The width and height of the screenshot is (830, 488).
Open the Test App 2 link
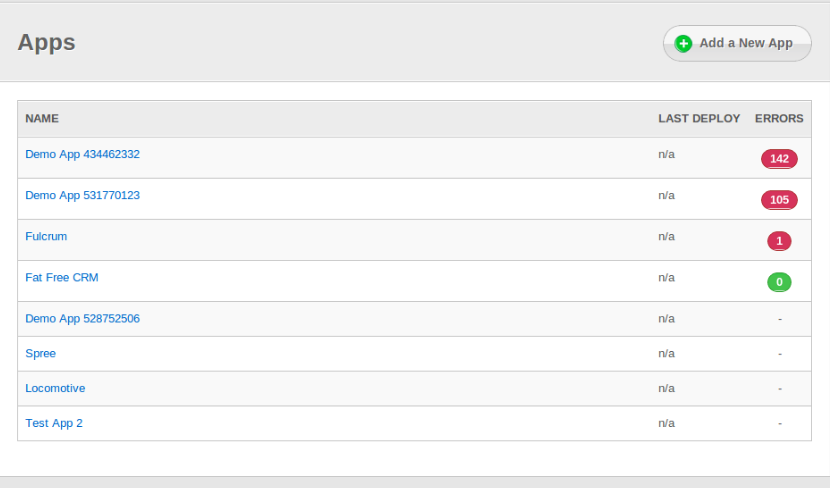[x=54, y=423]
